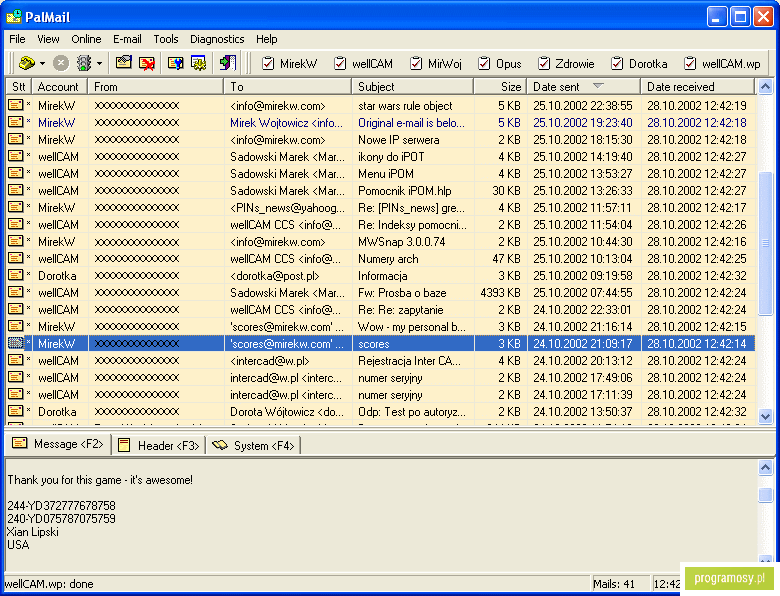
Task: Click the message pane scrollbar thumb
Action: 765,495
